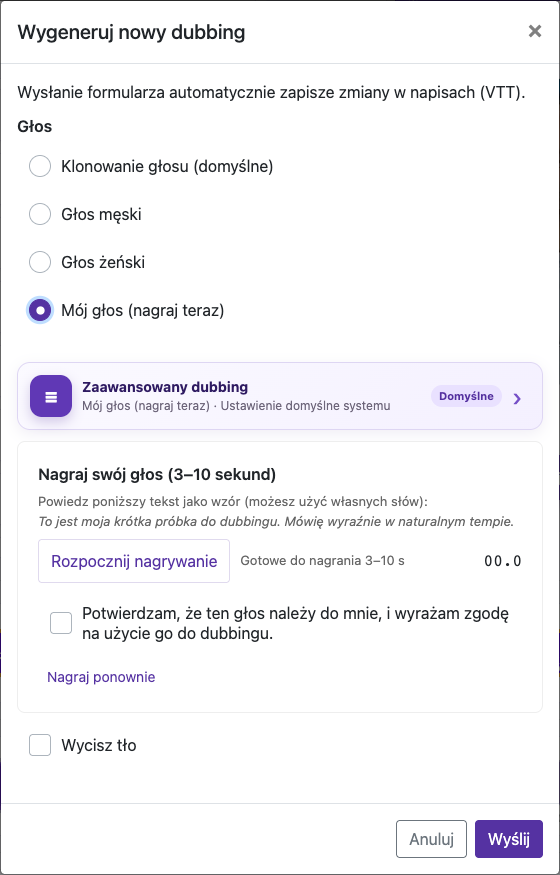
Task: Choose the Głos męski radio option
Action: [40, 214]
